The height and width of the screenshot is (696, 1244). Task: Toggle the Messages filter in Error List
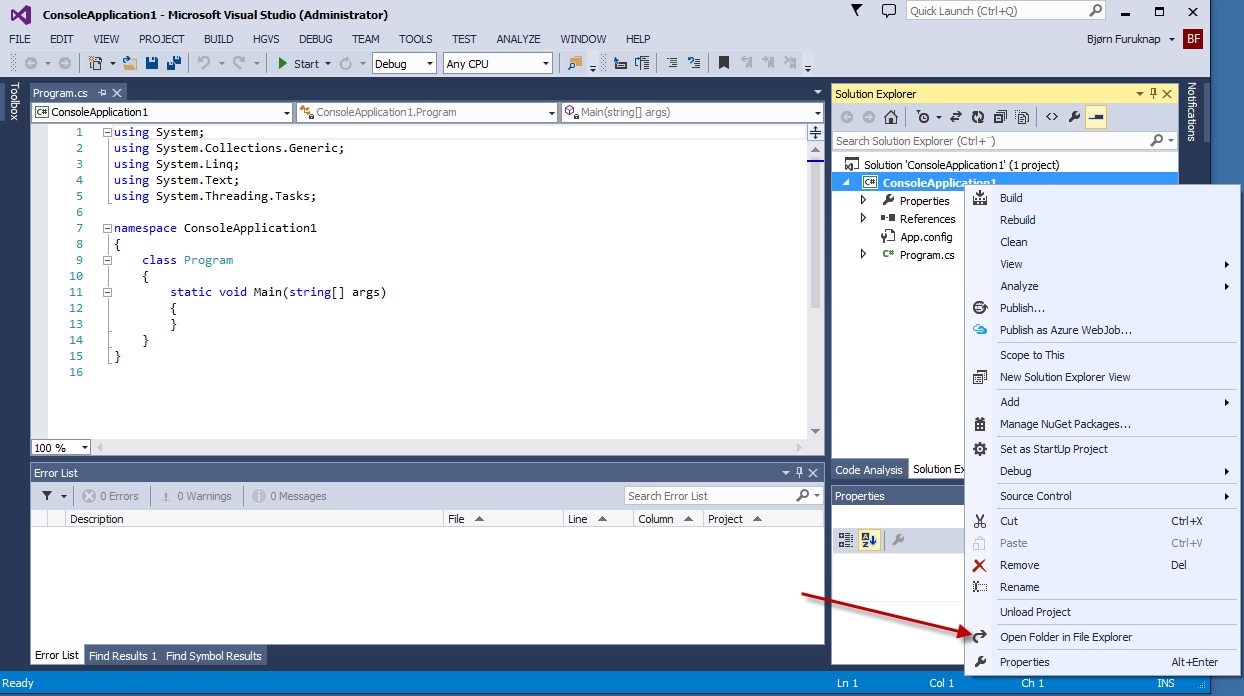[290, 496]
